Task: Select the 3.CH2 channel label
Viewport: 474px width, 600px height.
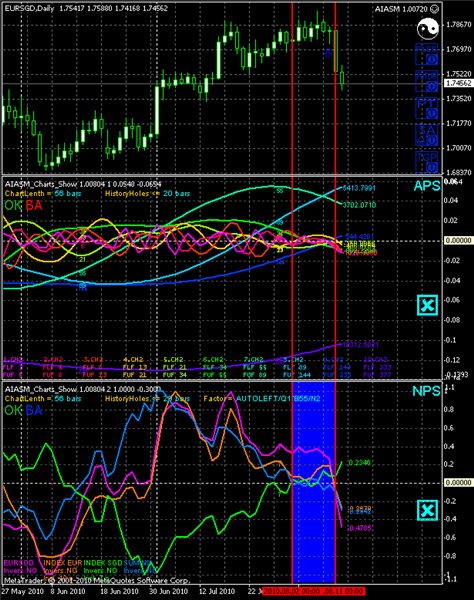Action: [x=93, y=360]
